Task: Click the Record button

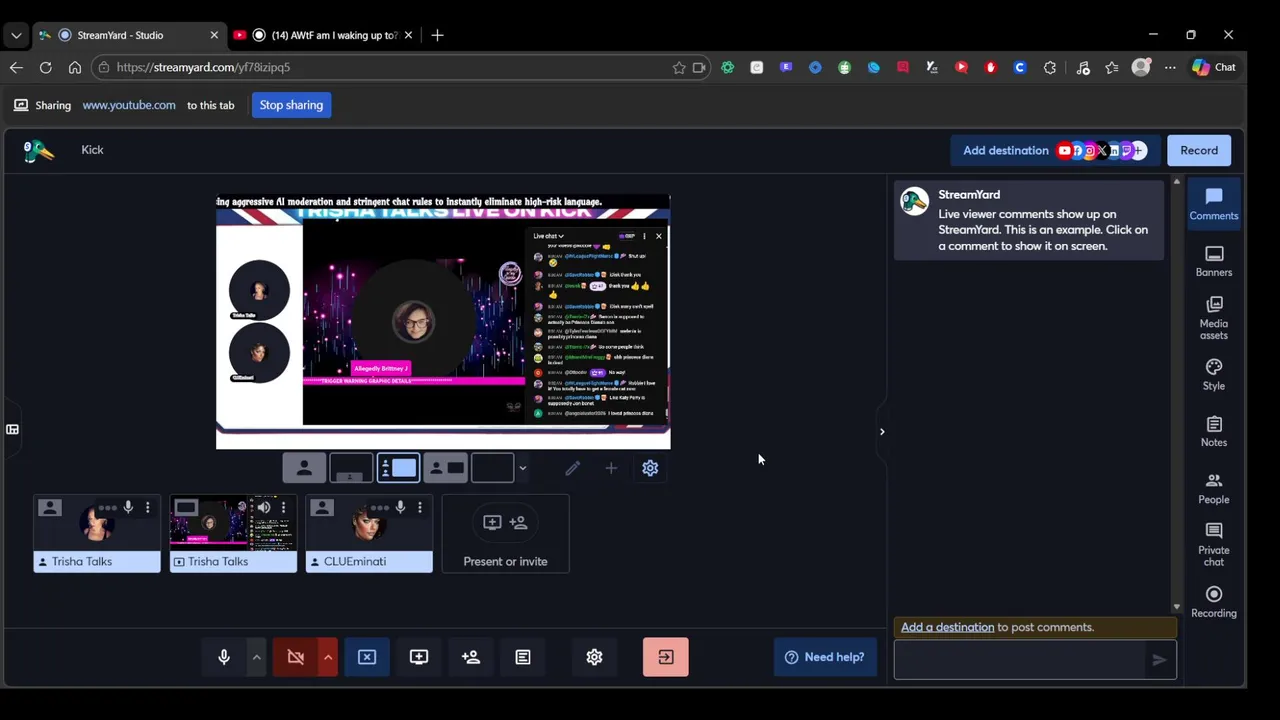Action: click(1199, 150)
